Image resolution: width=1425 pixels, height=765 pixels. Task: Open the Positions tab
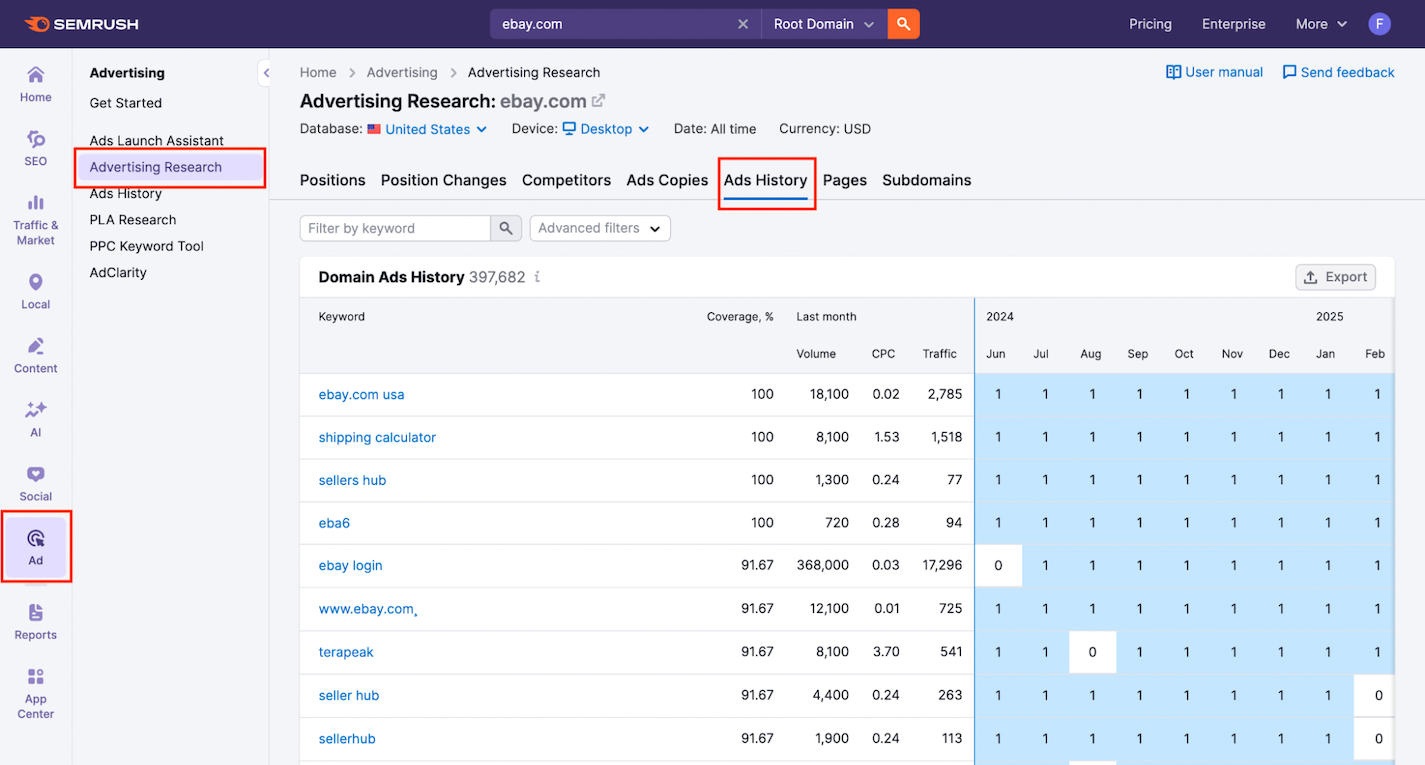(332, 180)
